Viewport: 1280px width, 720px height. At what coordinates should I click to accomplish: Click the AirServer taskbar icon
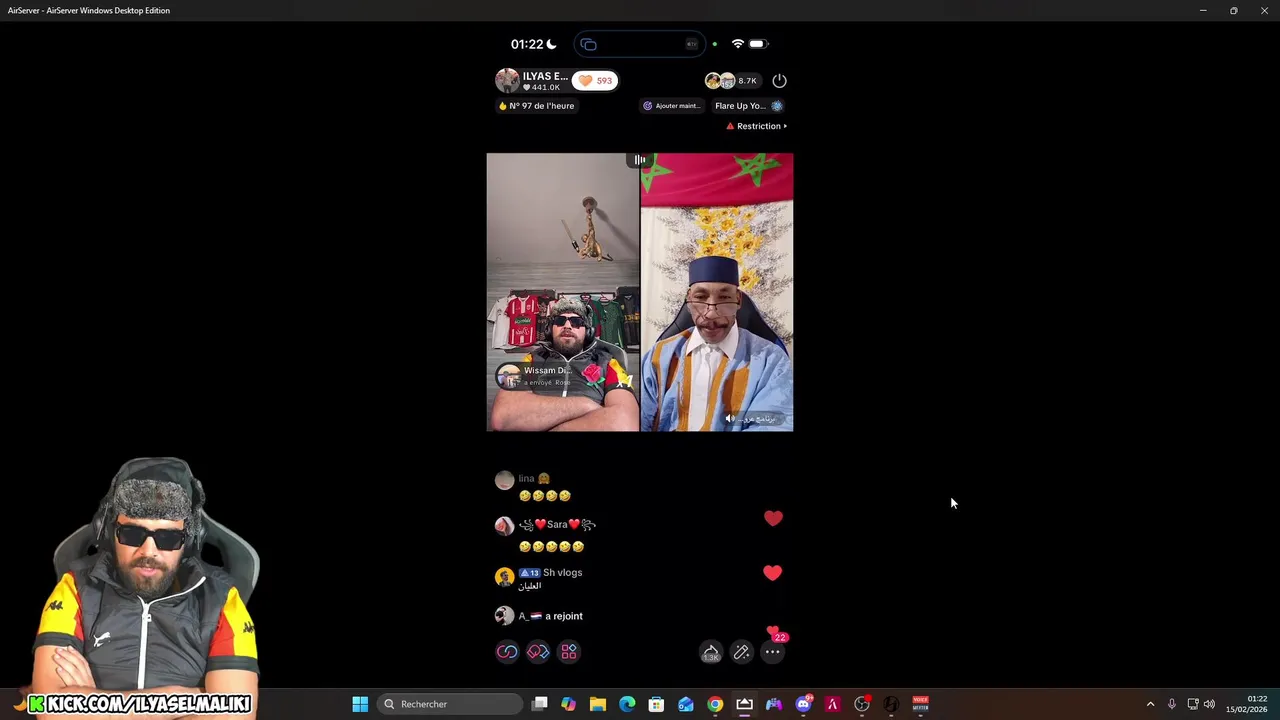pos(744,704)
